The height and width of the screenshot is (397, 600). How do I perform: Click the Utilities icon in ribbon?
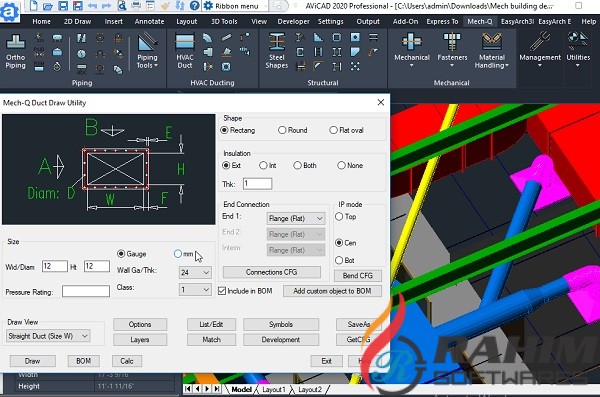click(x=578, y=41)
